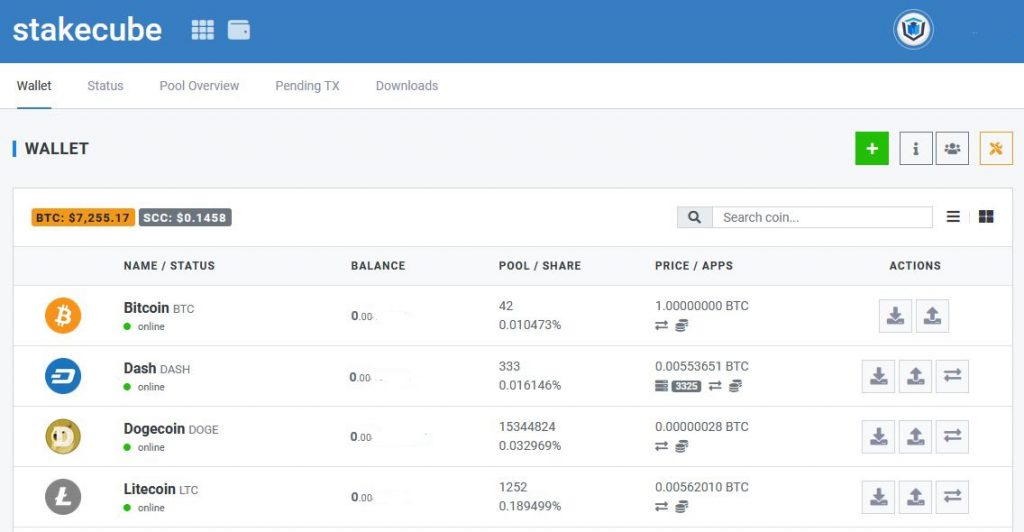Click the 15344824 pool value
This screenshot has width=1024, height=532.
tap(527, 426)
